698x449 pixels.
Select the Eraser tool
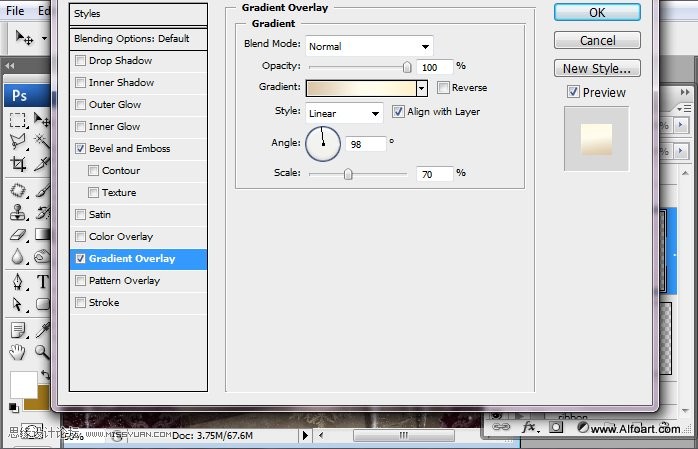[x=18, y=234]
